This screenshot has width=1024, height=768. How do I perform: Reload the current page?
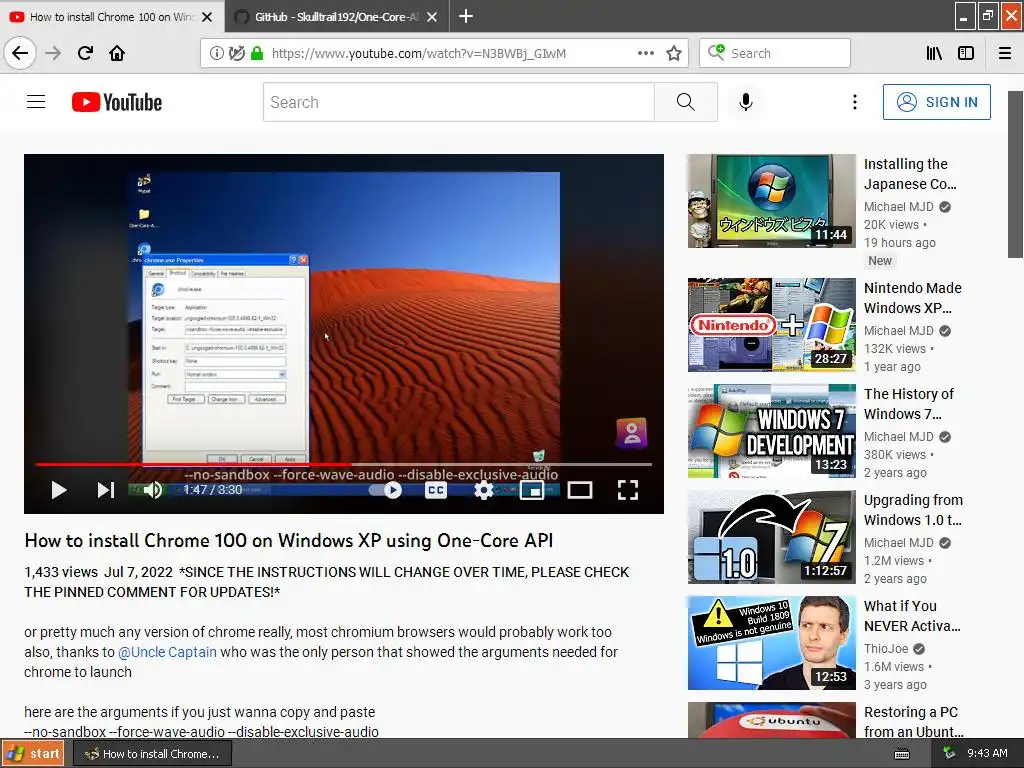point(85,53)
